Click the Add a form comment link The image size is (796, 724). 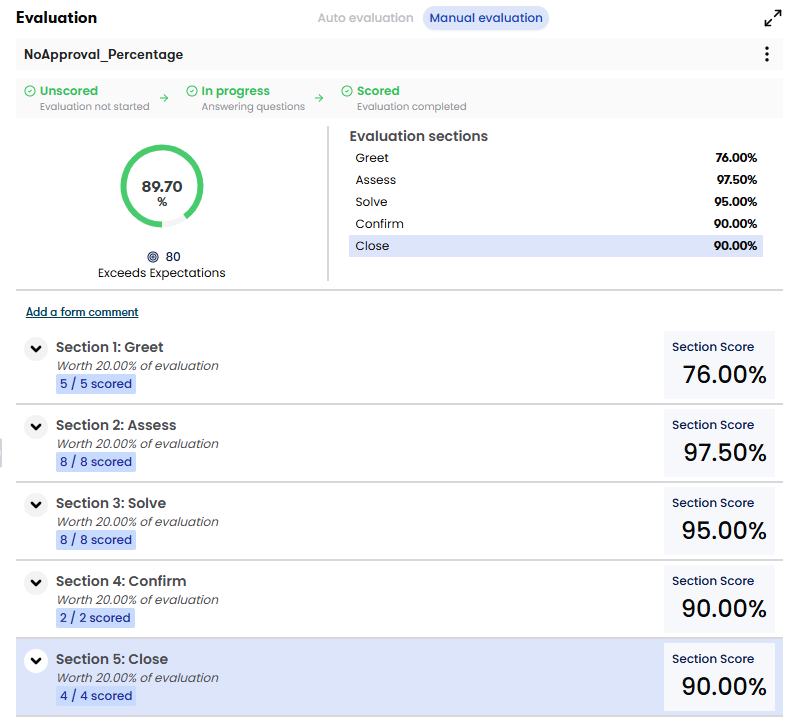pyautogui.click(x=82, y=312)
